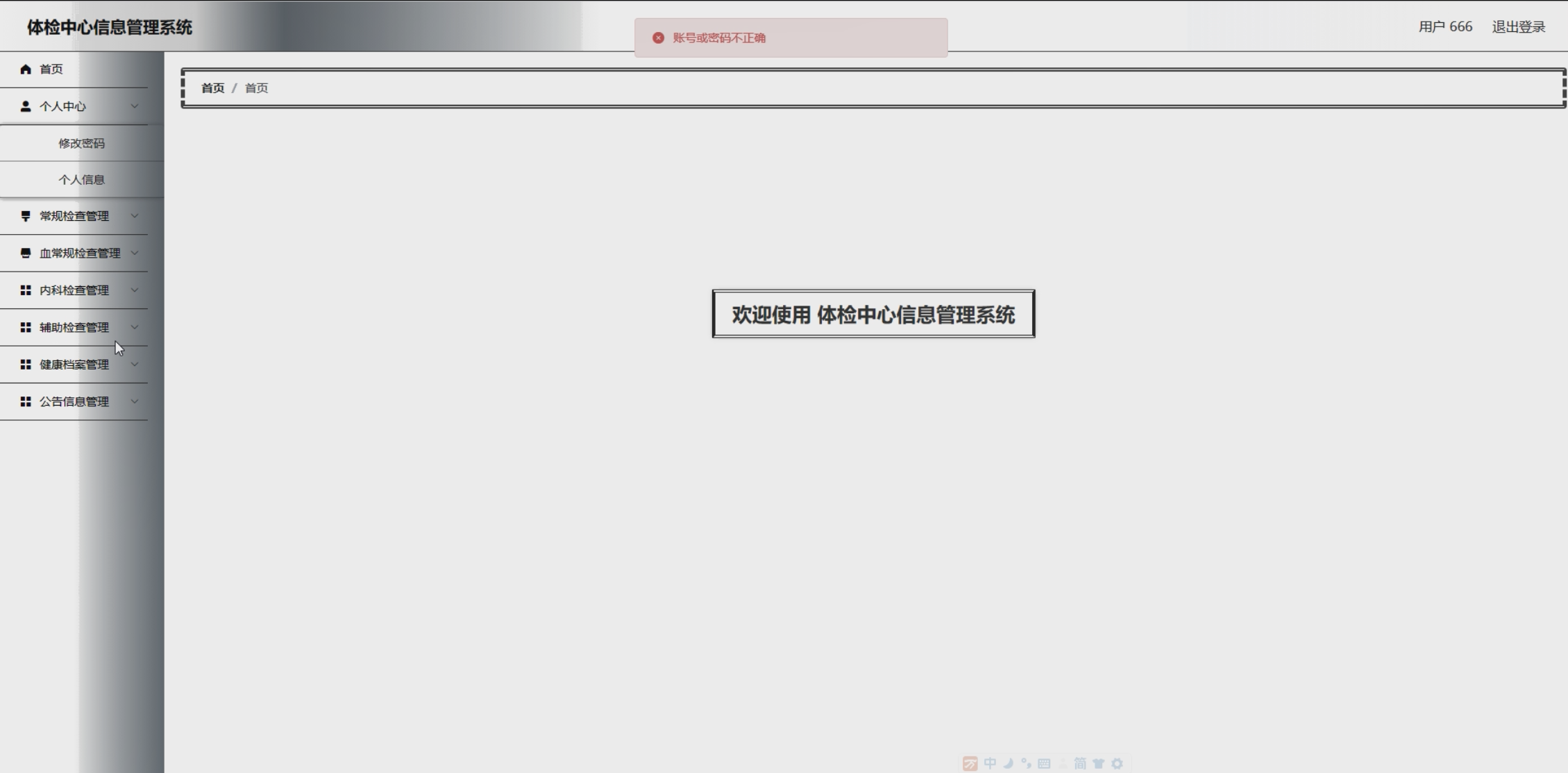Click the 简 simplified Chinese IME icon
This screenshot has width=1568, height=773.
1080,763
